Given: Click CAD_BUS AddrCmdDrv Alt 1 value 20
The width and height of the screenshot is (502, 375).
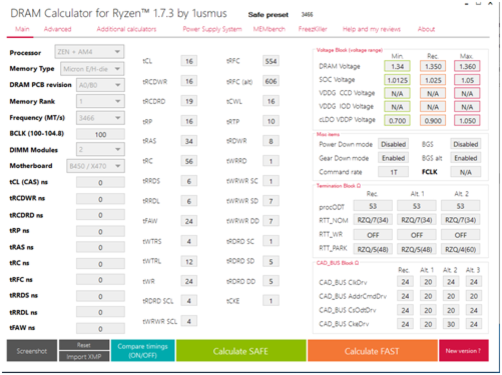Looking at the screenshot, I should click(428, 296).
